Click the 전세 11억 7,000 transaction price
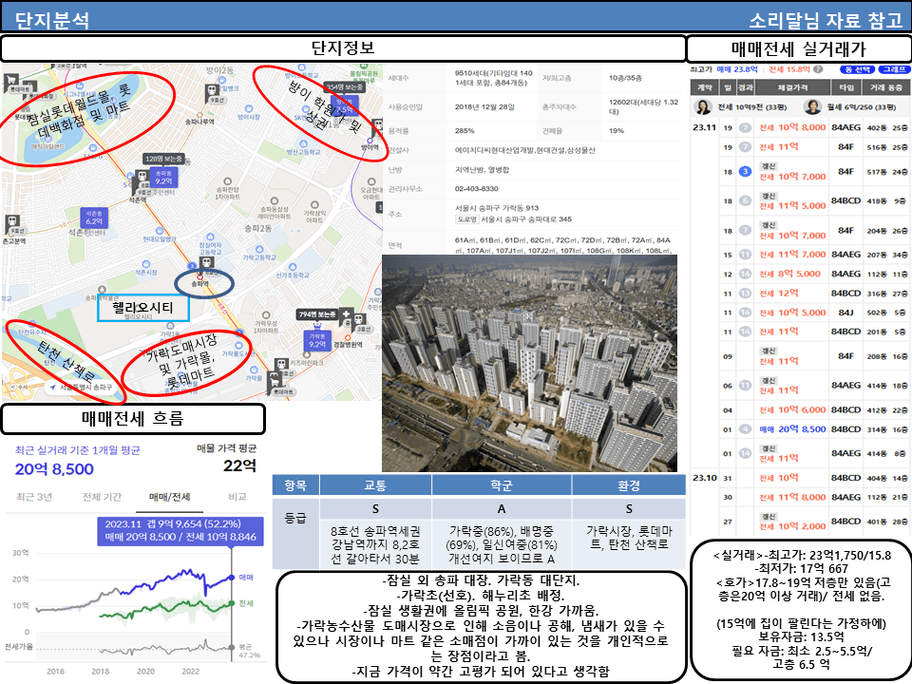 tap(792, 254)
